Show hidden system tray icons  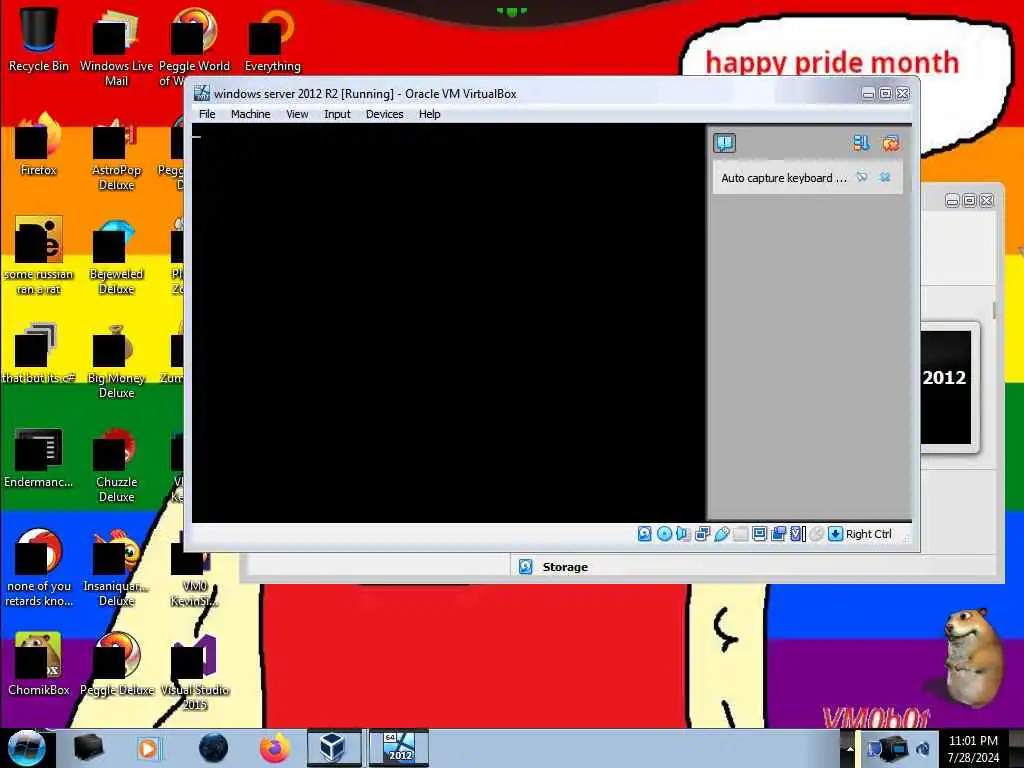coord(850,748)
